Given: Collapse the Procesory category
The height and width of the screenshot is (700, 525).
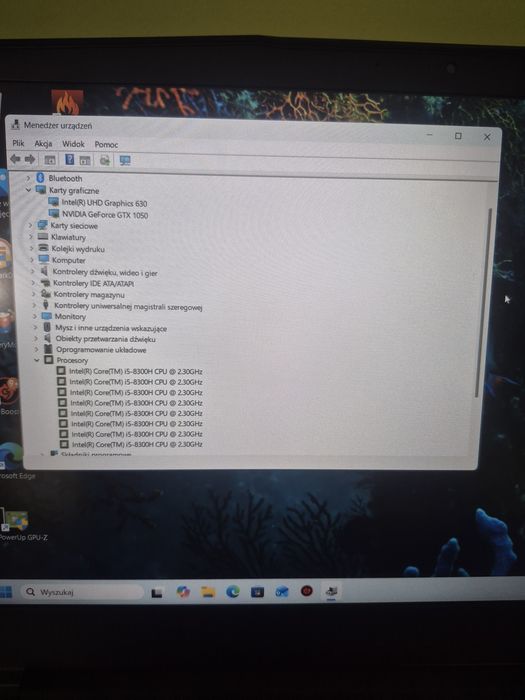Looking at the screenshot, I should click(x=37, y=360).
